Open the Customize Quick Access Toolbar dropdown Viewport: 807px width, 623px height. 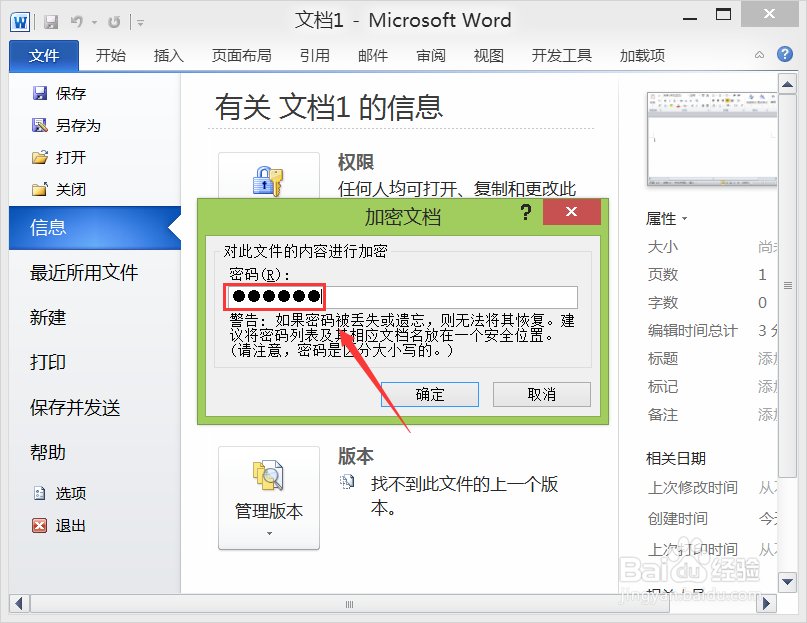point(140,22)
